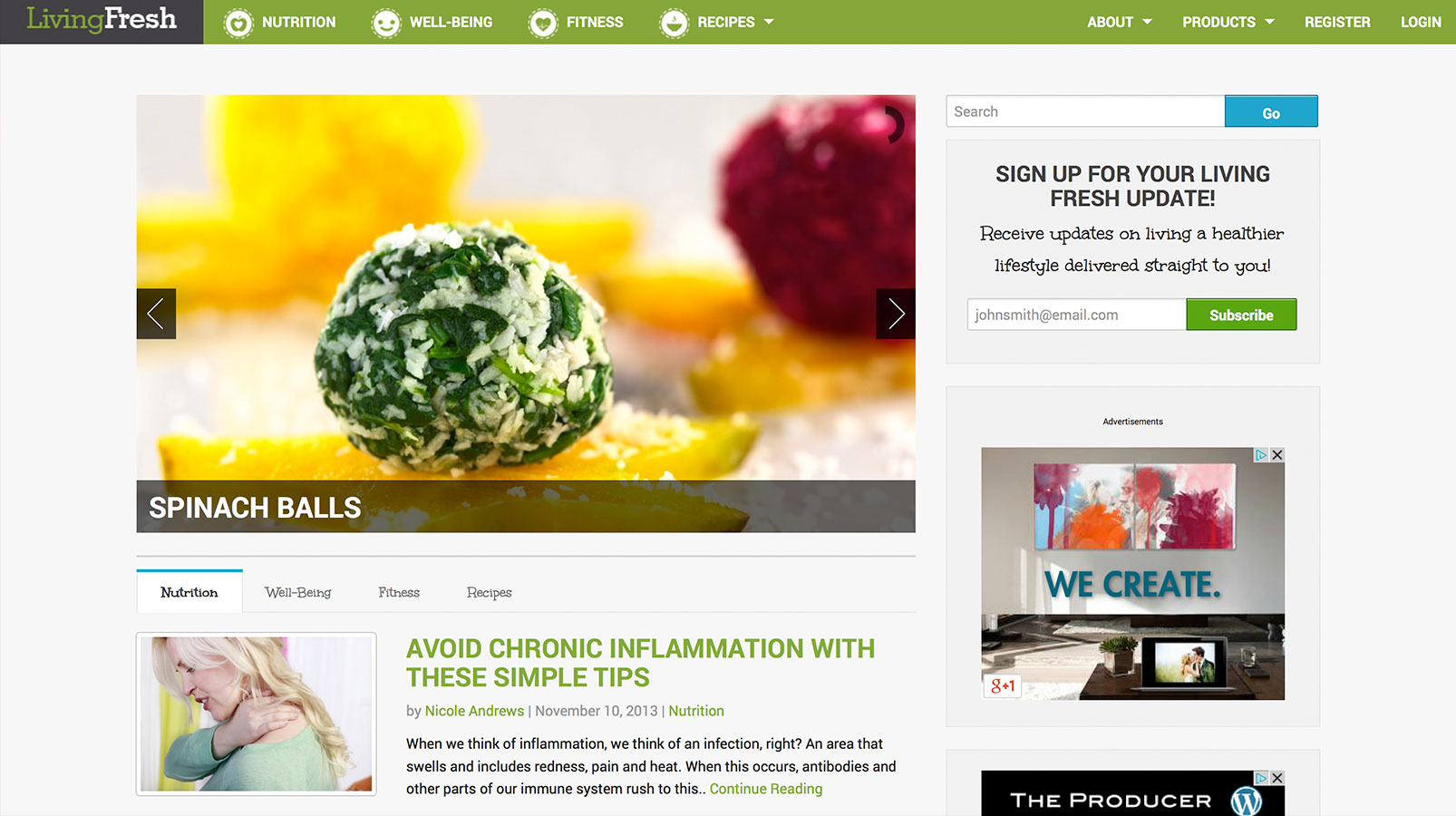Advance slider with right arrow
The height and width of the screenshot is (816, 1456).
click(x=896, y=314)
